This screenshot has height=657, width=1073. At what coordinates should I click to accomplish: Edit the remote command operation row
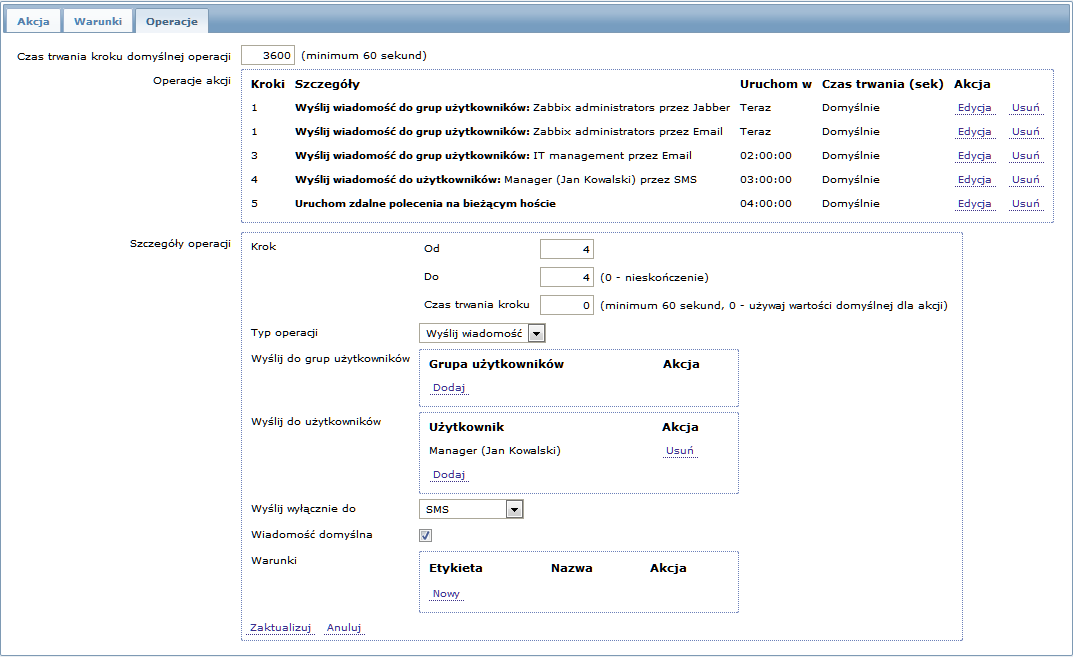974,203
